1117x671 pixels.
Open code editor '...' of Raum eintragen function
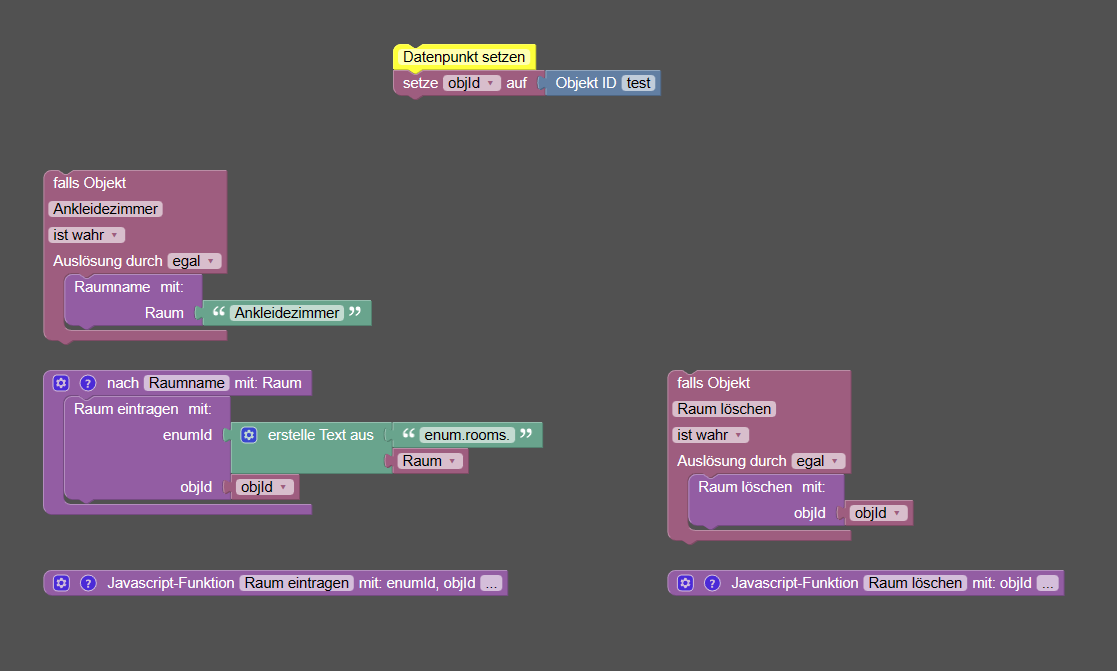[x=492, y=583]
